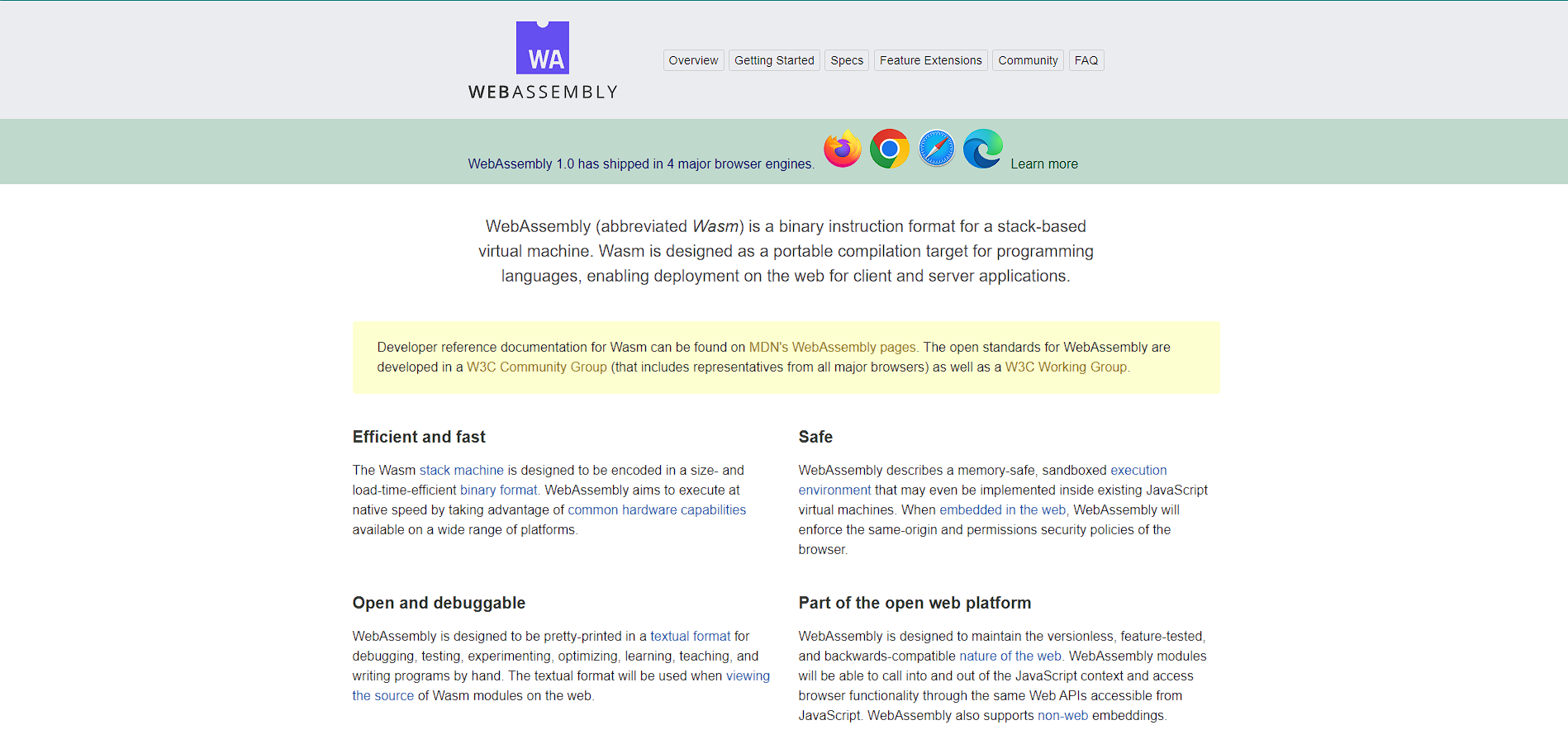
Task: Open the binary format link
Action: [497, 489]
